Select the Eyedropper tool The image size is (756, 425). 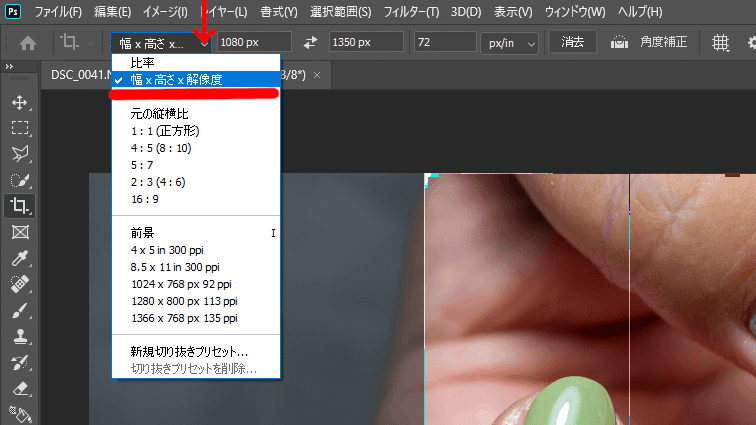(x=20, y=258)
